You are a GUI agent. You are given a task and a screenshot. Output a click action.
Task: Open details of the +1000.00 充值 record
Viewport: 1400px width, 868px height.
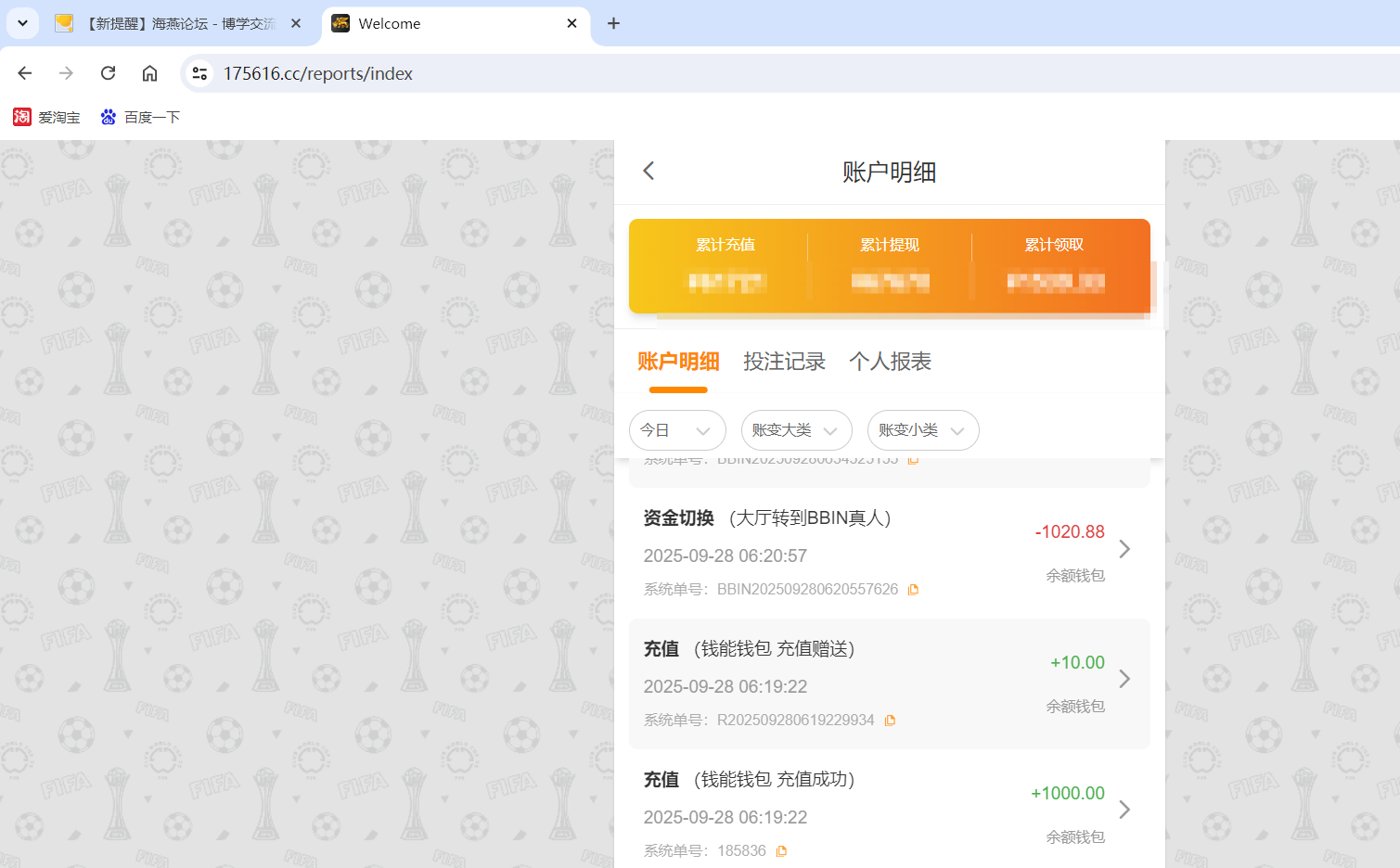(1124, 810)
